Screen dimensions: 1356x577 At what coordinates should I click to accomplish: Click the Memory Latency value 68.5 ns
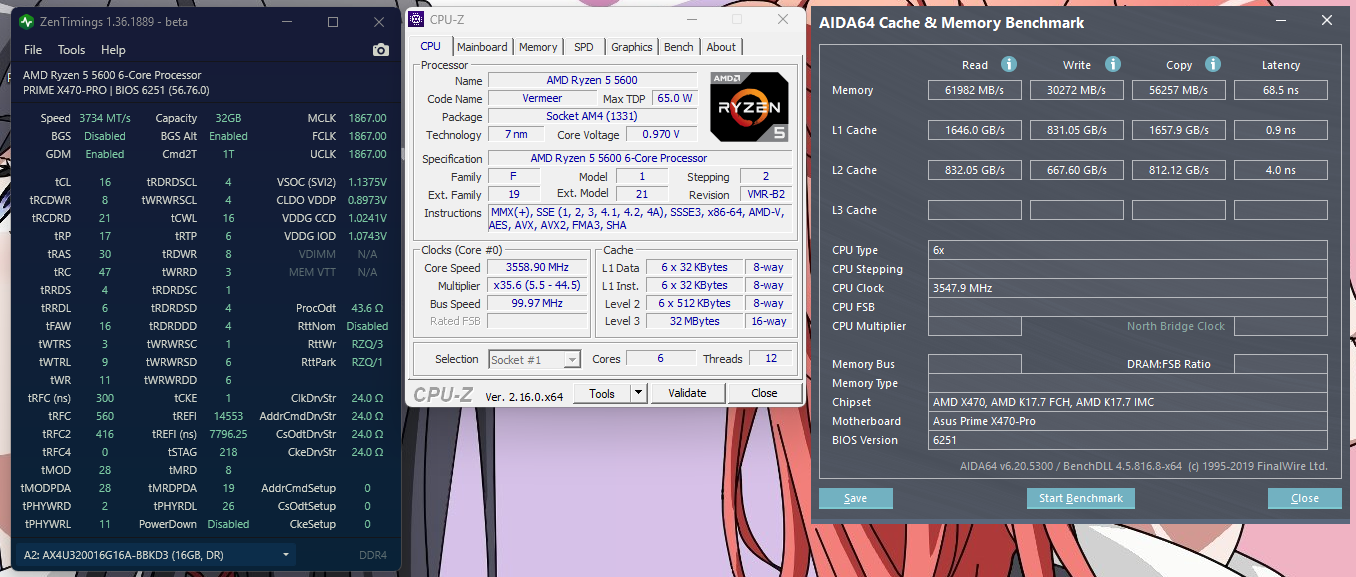point(1281,90)
